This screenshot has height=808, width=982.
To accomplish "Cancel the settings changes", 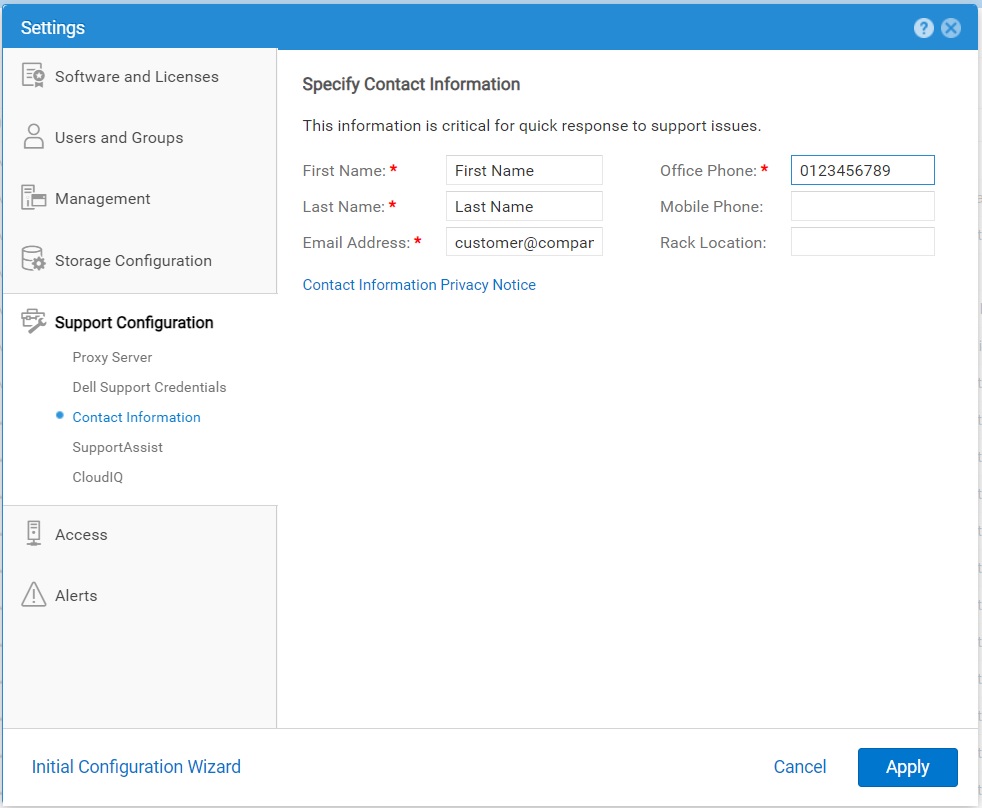I will 800,767.
